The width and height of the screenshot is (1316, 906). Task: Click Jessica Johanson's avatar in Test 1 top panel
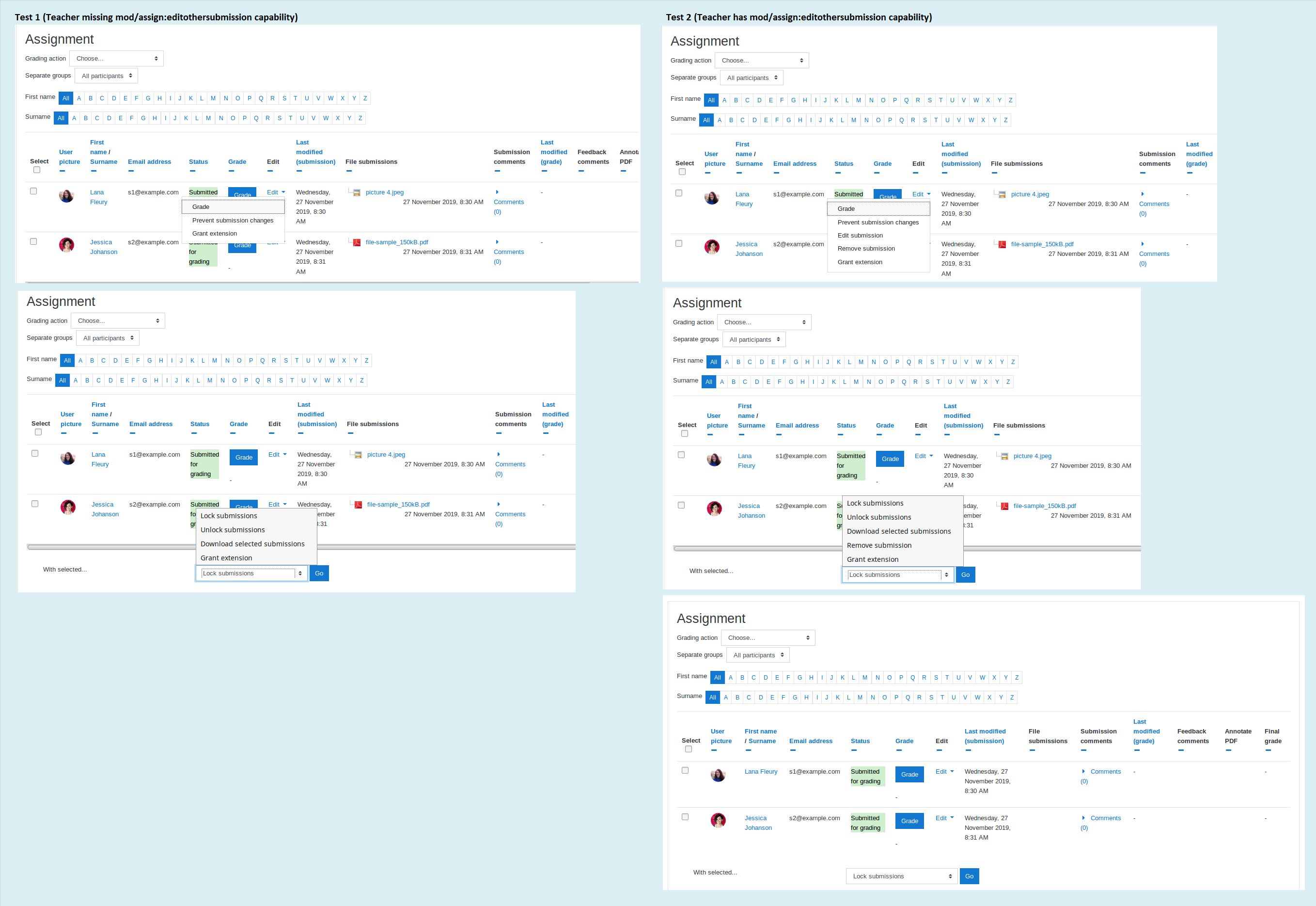click(x=66, y=245)
